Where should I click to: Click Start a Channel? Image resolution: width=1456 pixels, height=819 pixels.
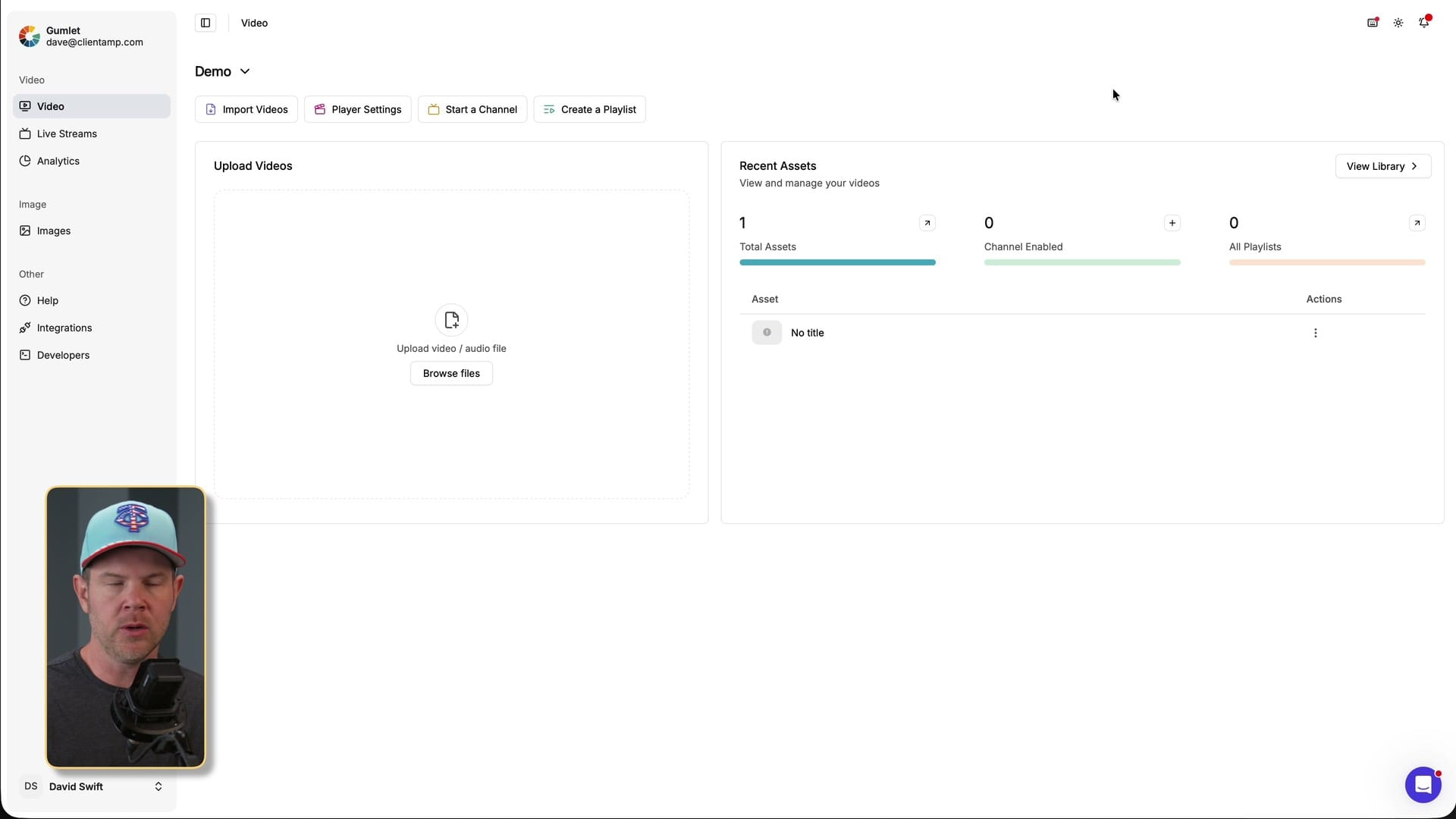pos(472,109)
